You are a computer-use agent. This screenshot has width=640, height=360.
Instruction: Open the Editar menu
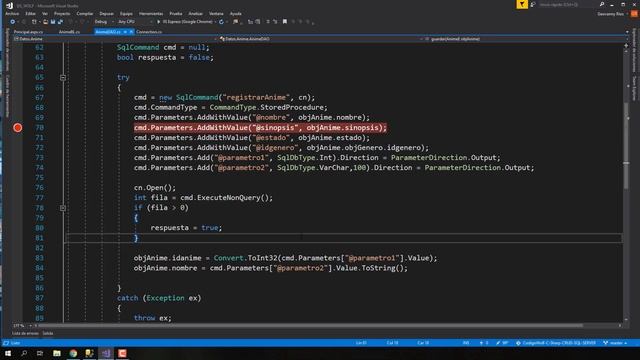point(30,13)
